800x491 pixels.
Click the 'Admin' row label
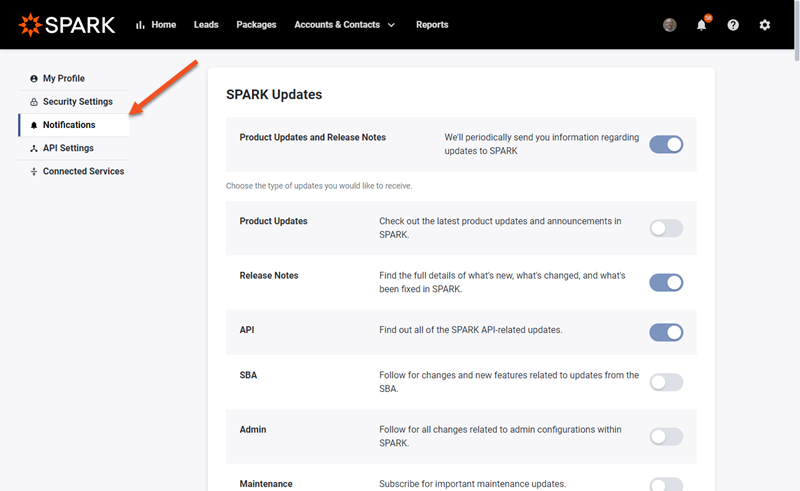click(x=253, y=430)
